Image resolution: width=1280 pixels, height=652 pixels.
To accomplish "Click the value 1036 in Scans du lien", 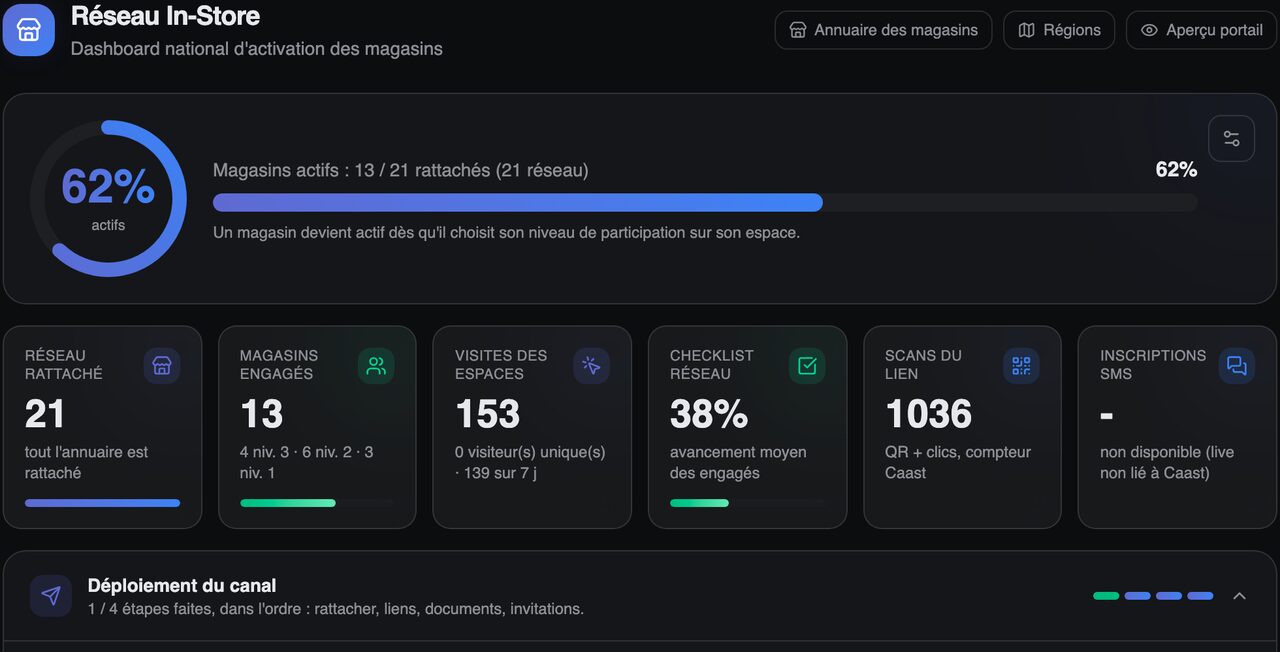I will (928, 414).
